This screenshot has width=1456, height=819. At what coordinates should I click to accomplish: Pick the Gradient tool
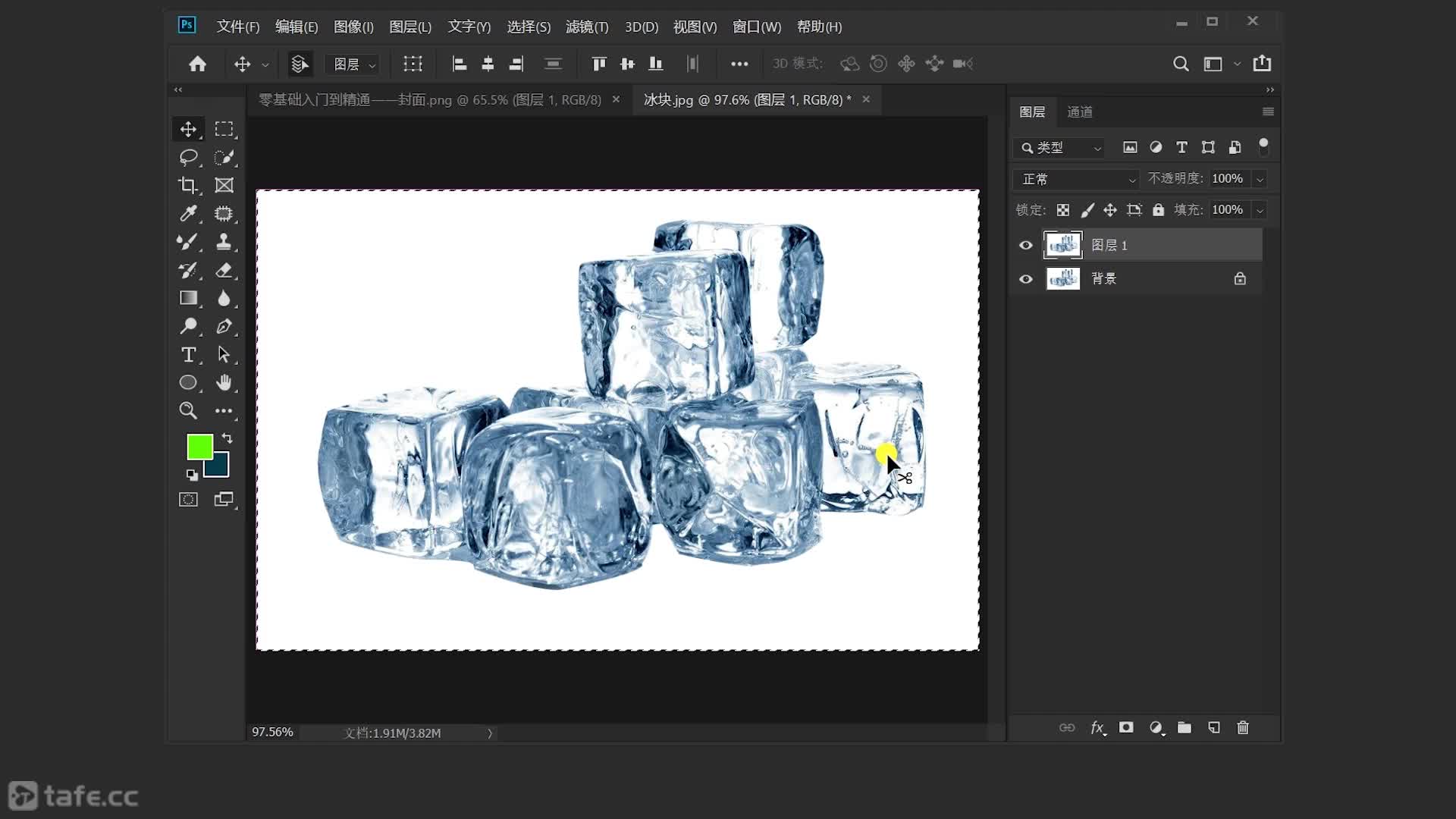click(188, 298)
